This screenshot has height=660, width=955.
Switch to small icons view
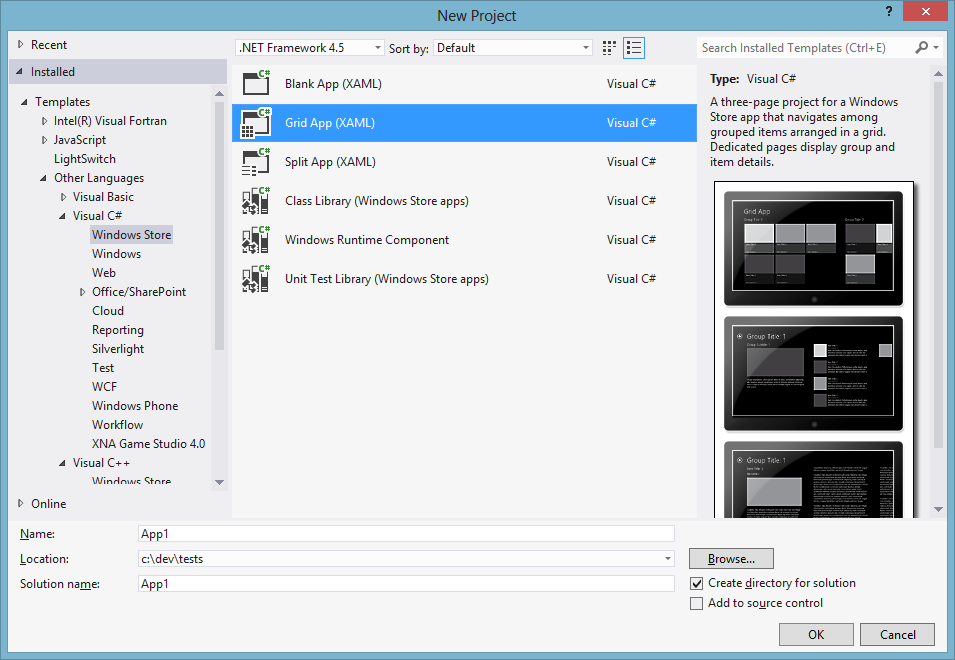[610, 48]
